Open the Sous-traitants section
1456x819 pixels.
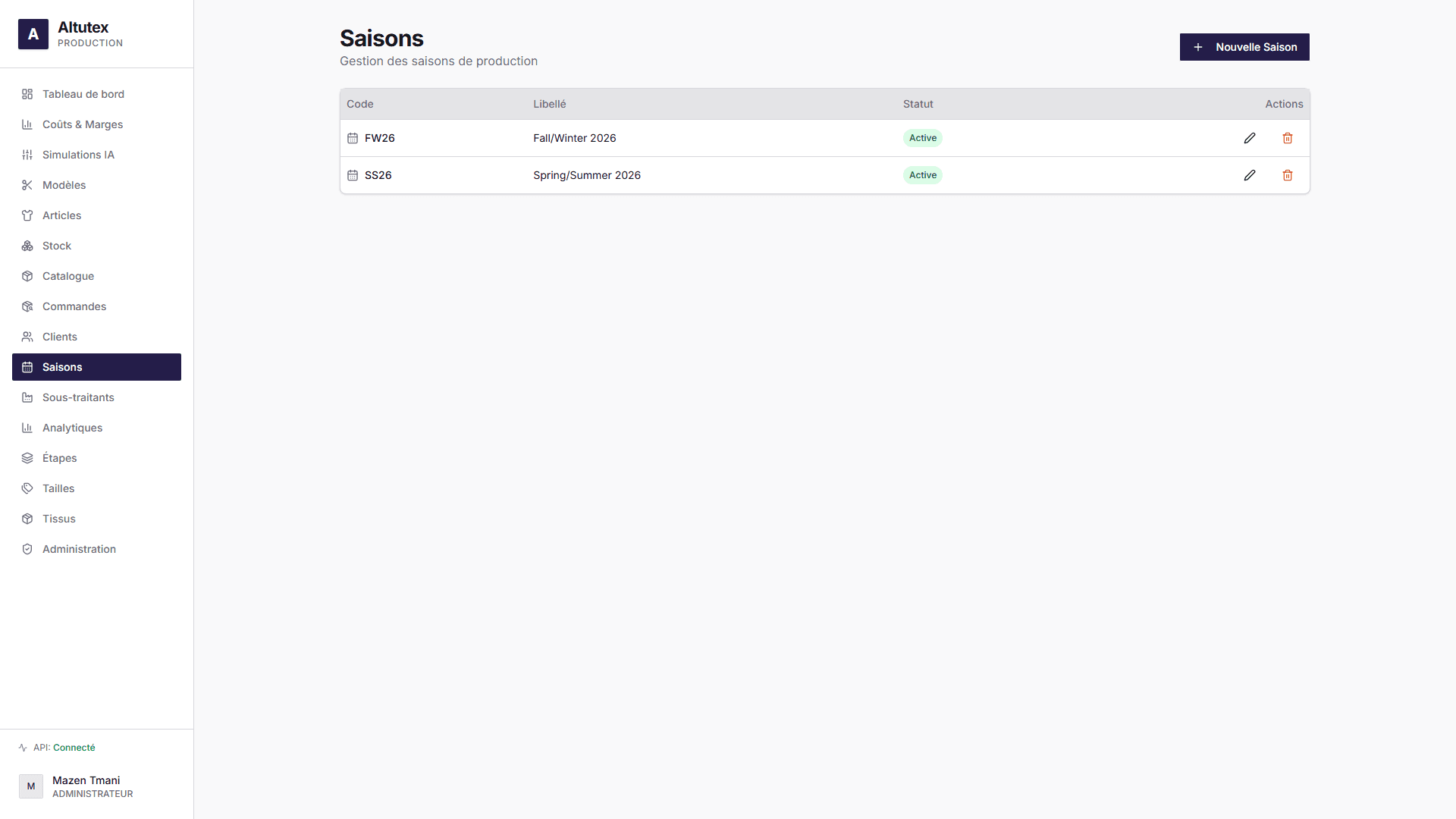point(96,397)
